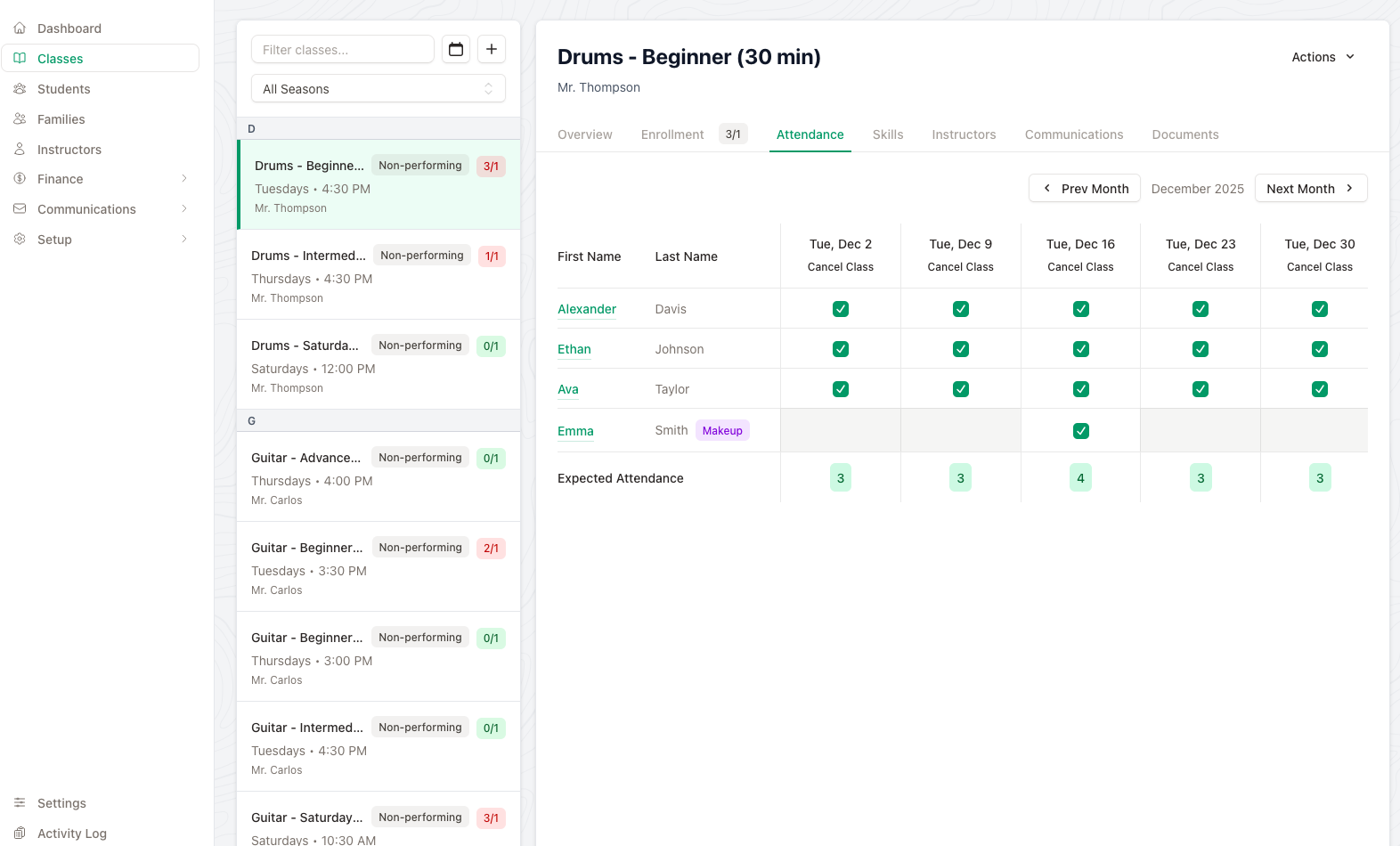The width and height of the screenshot is (1400, 846).
Task: Open student Ava's profile link
Action: click(568, 389)
